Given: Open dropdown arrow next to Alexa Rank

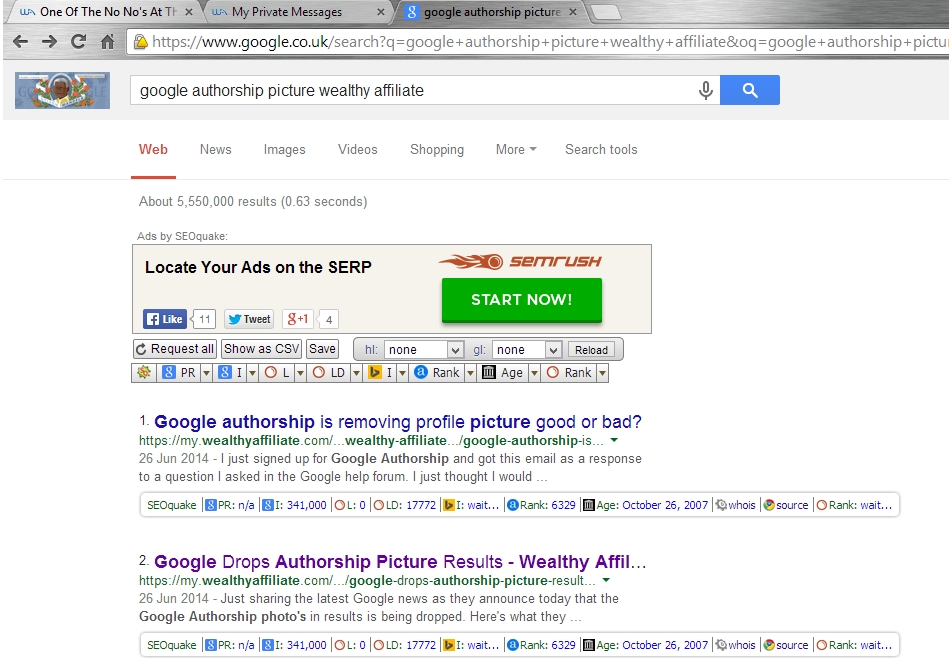Looking at the screenshot, I should click(x=470, y=373).
